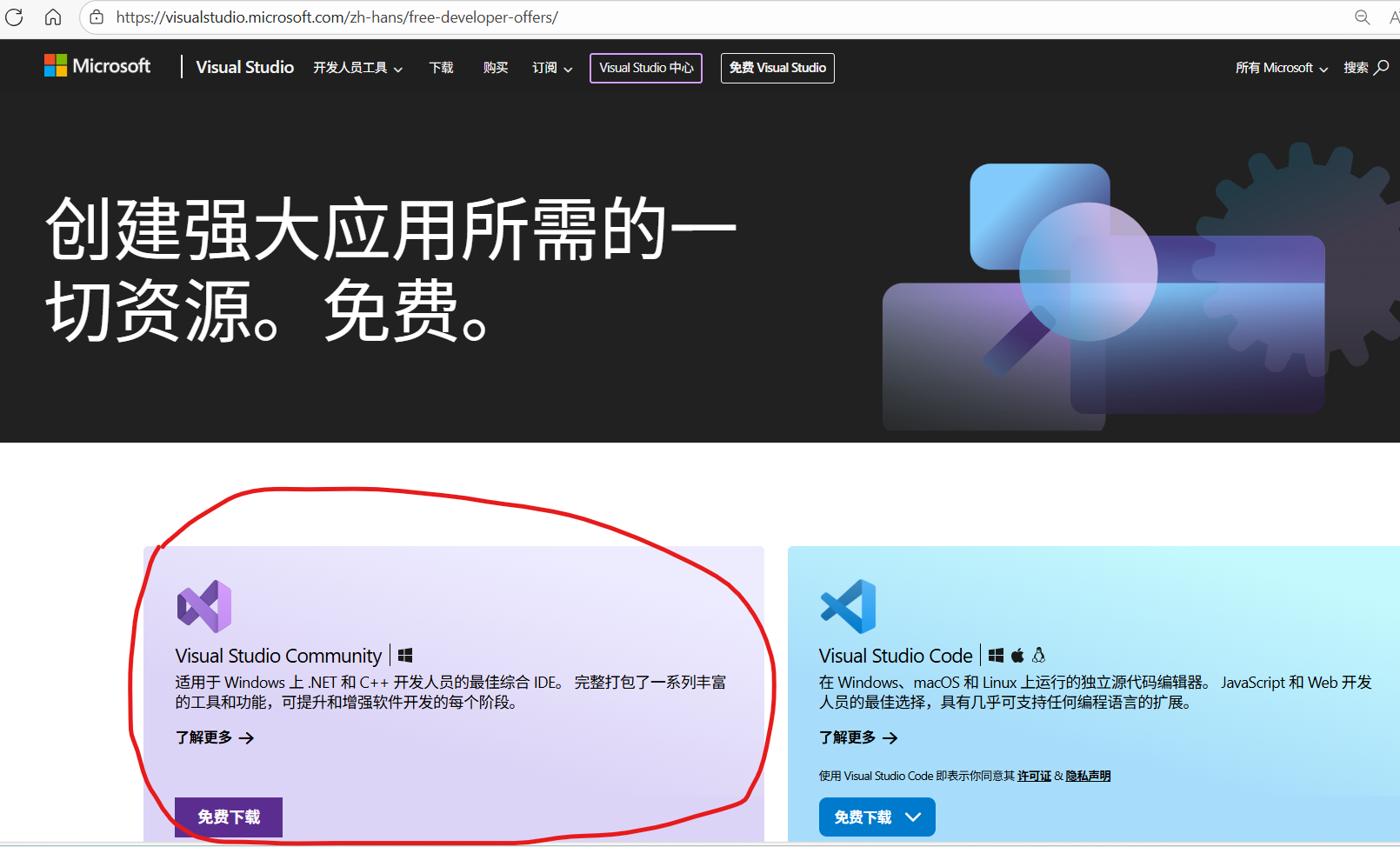Open the 下载 menu item
1400x847 pixels.
pos(441,68)
